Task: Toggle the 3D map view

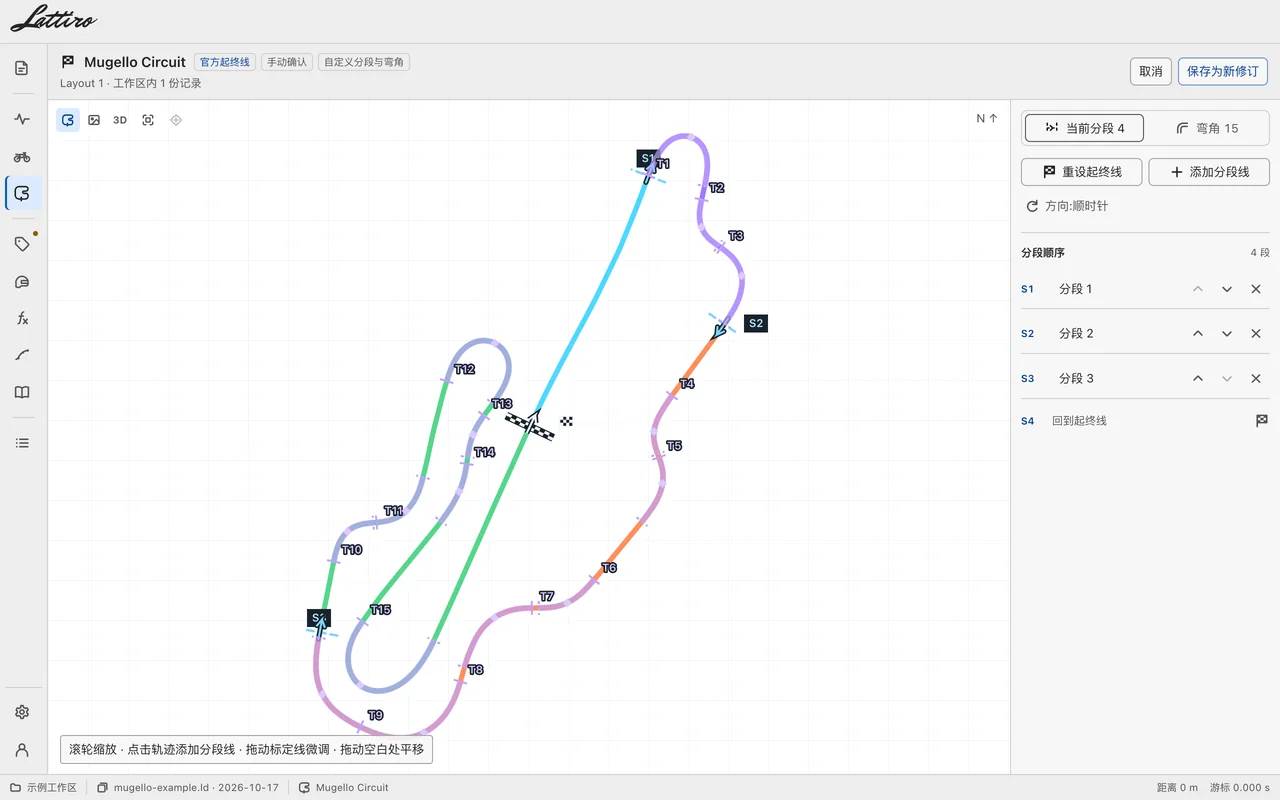Action: (120, 120)
